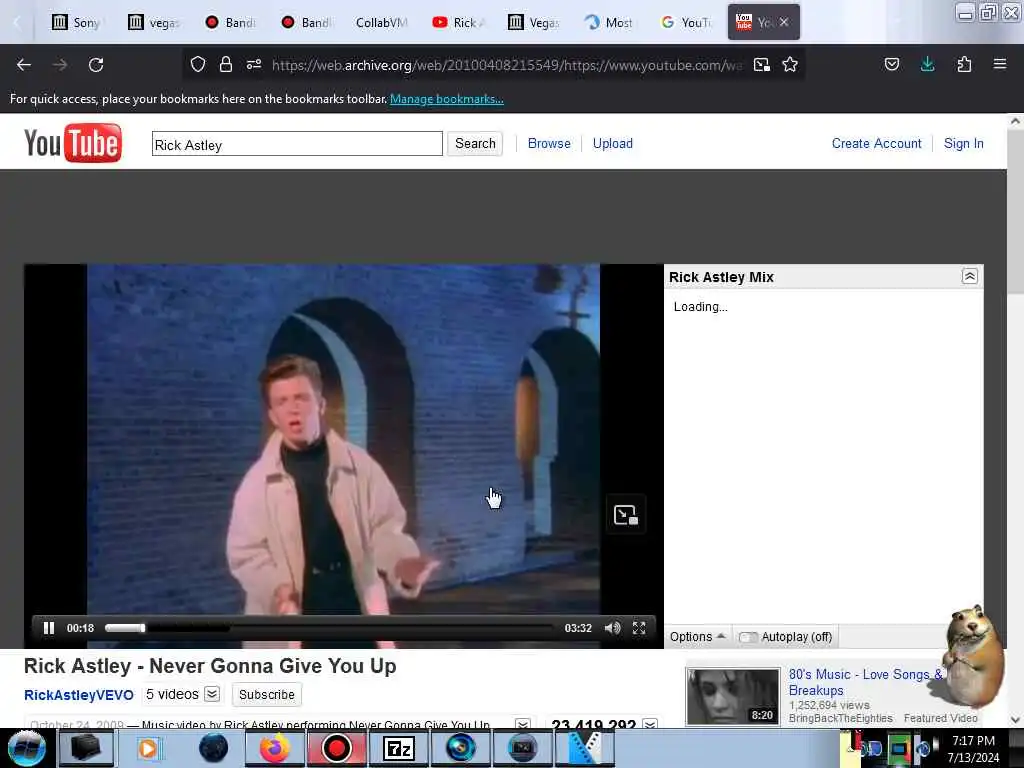Open the Upload link
Screen dimensions: 1024x768
[x=613, y=144]
